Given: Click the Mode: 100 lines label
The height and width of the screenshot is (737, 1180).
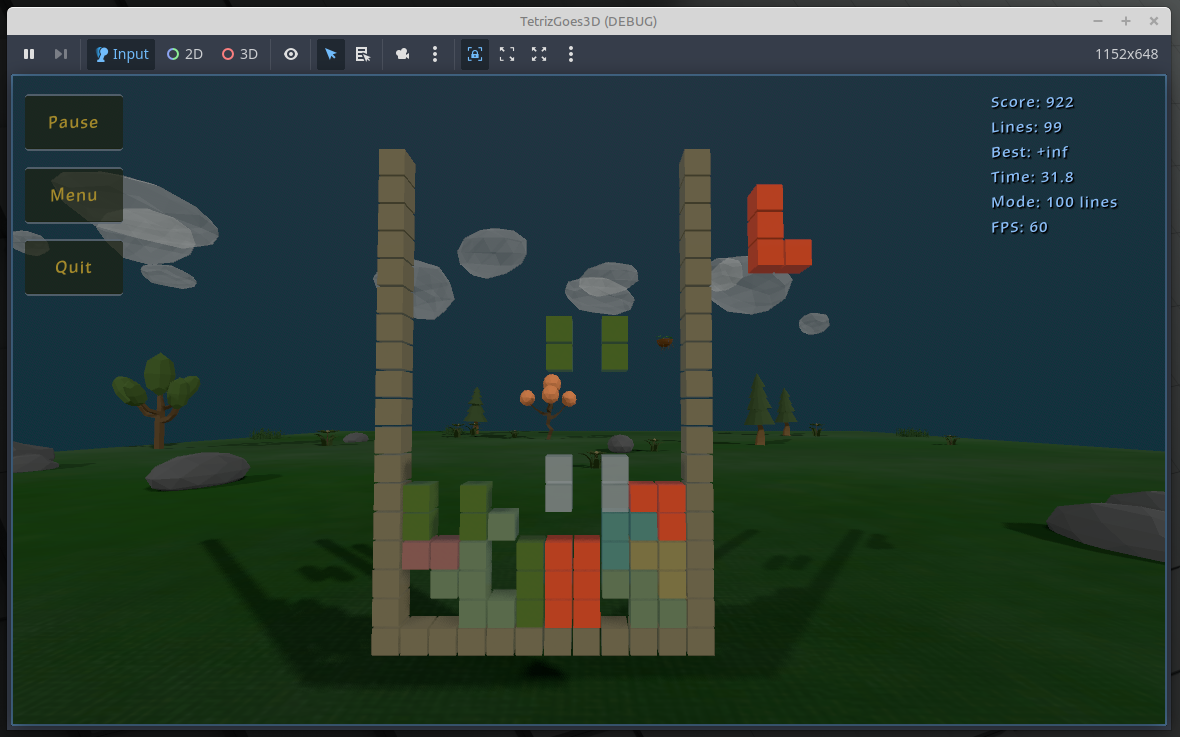Looking at the screenshot, I should coord(1054,201).
